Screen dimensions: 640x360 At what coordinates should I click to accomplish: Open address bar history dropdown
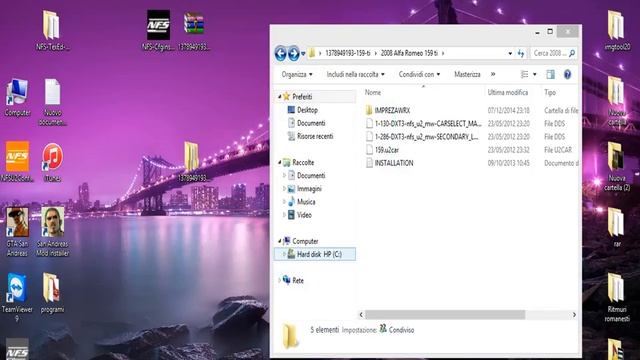point(510,53)
